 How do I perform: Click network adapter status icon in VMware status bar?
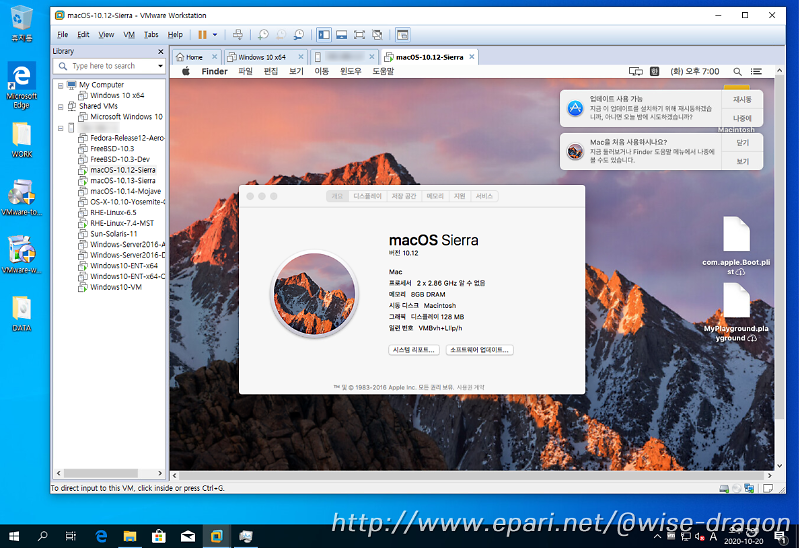[x=749, y=488]
